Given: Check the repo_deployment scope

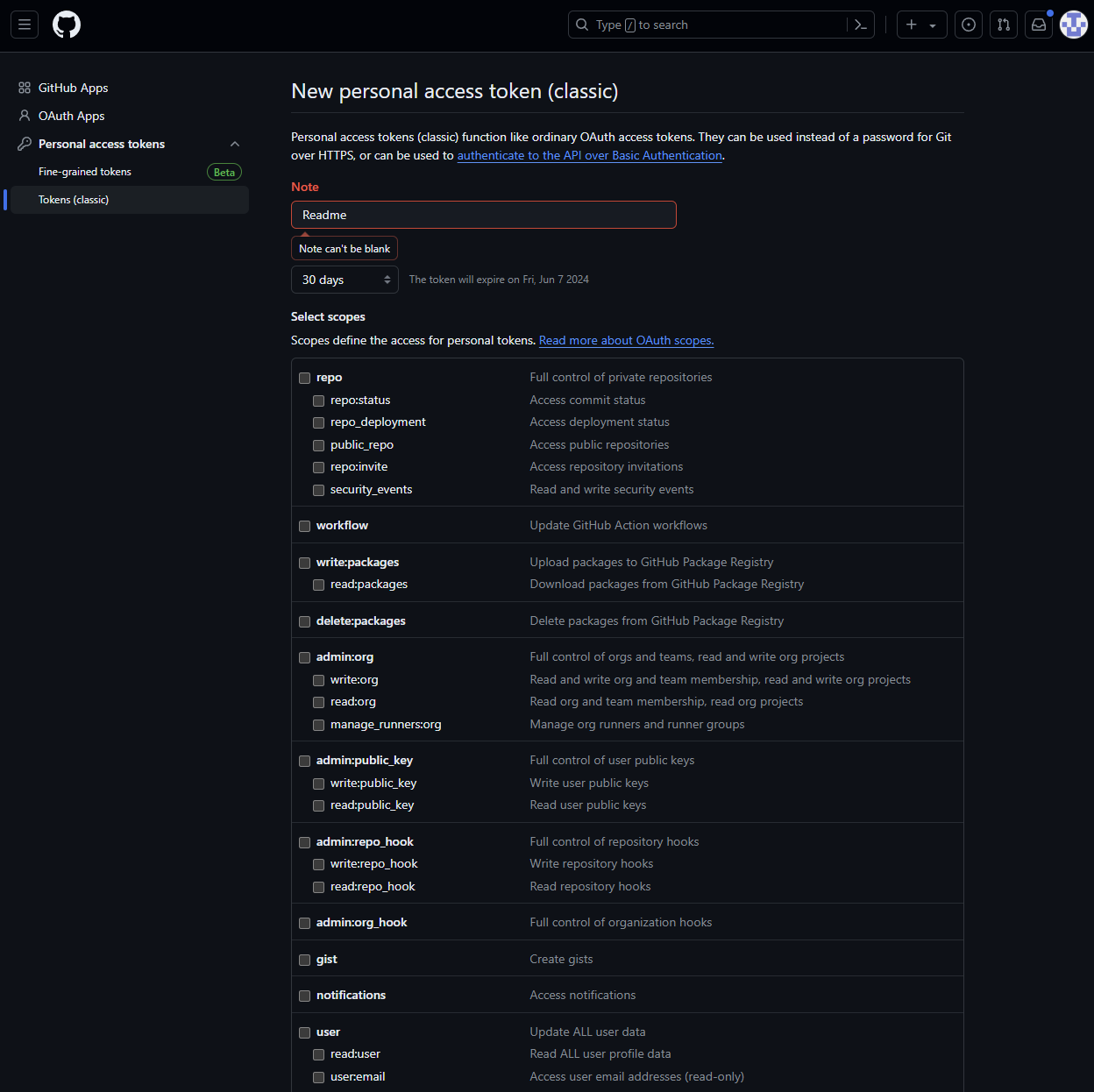Looking at the screenshot, I should coord(319,422).
